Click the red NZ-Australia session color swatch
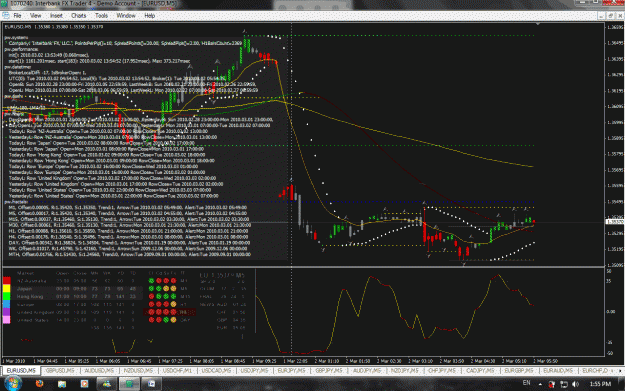 point(7,281)
